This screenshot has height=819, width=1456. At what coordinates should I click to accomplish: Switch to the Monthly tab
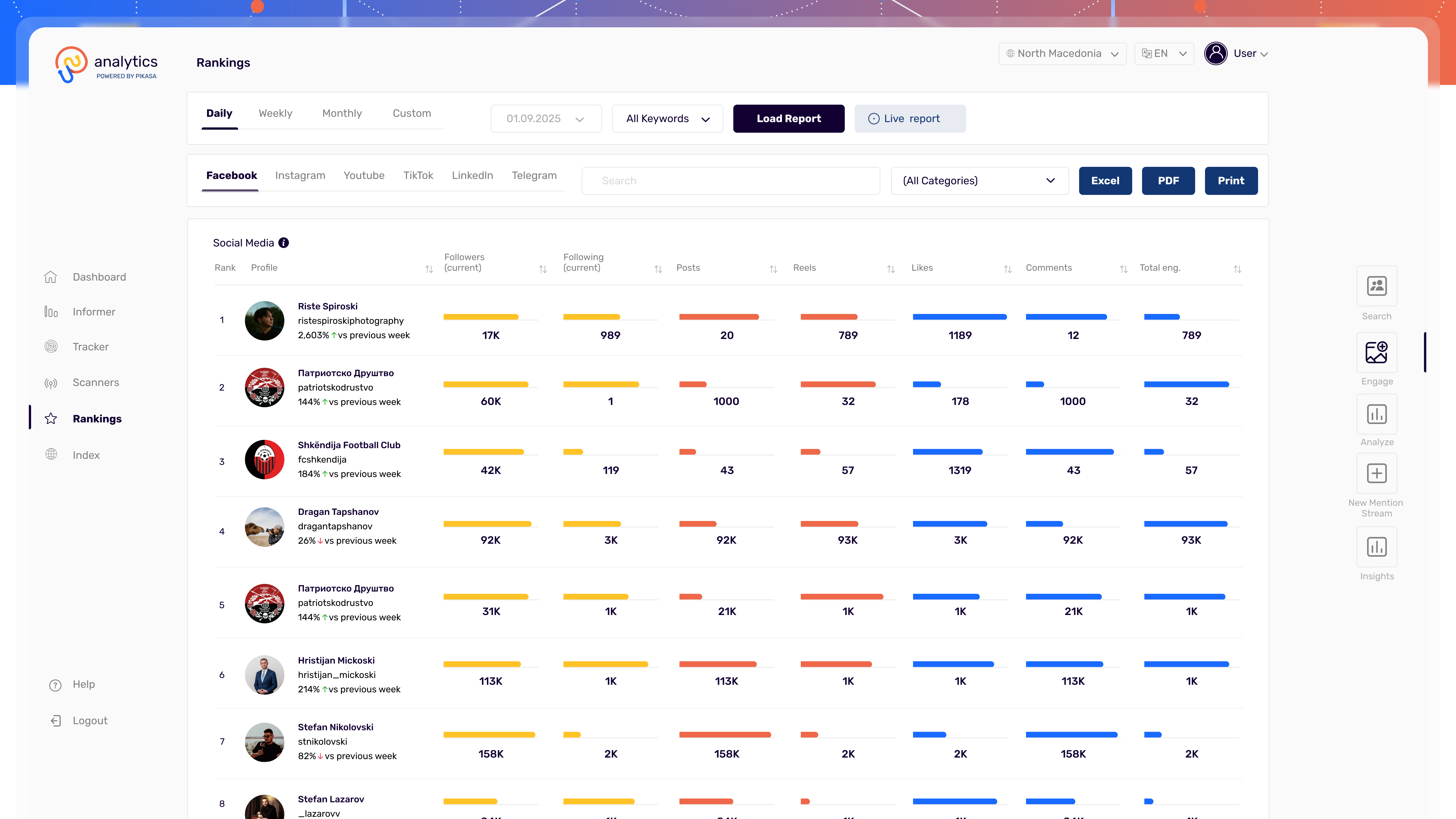342,113
